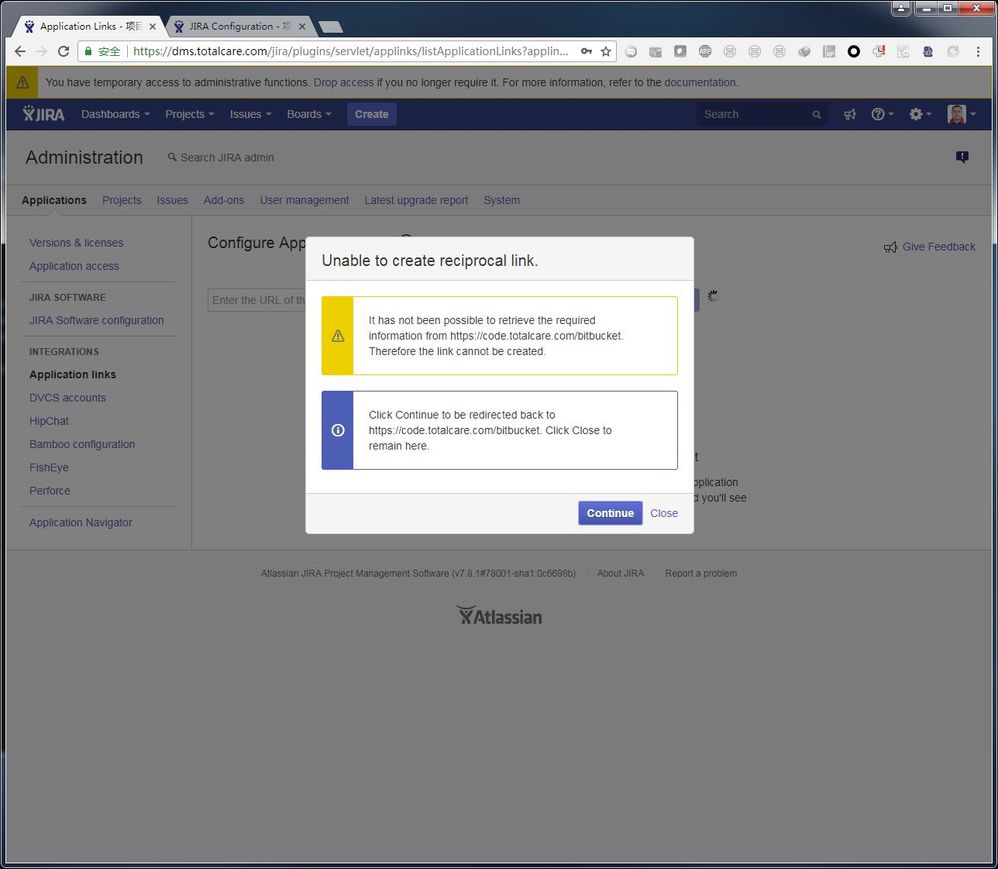Switch to the Add-ons tab
Image resolution: width=998 pixels, height=869 pixels.
click(224, 200)
